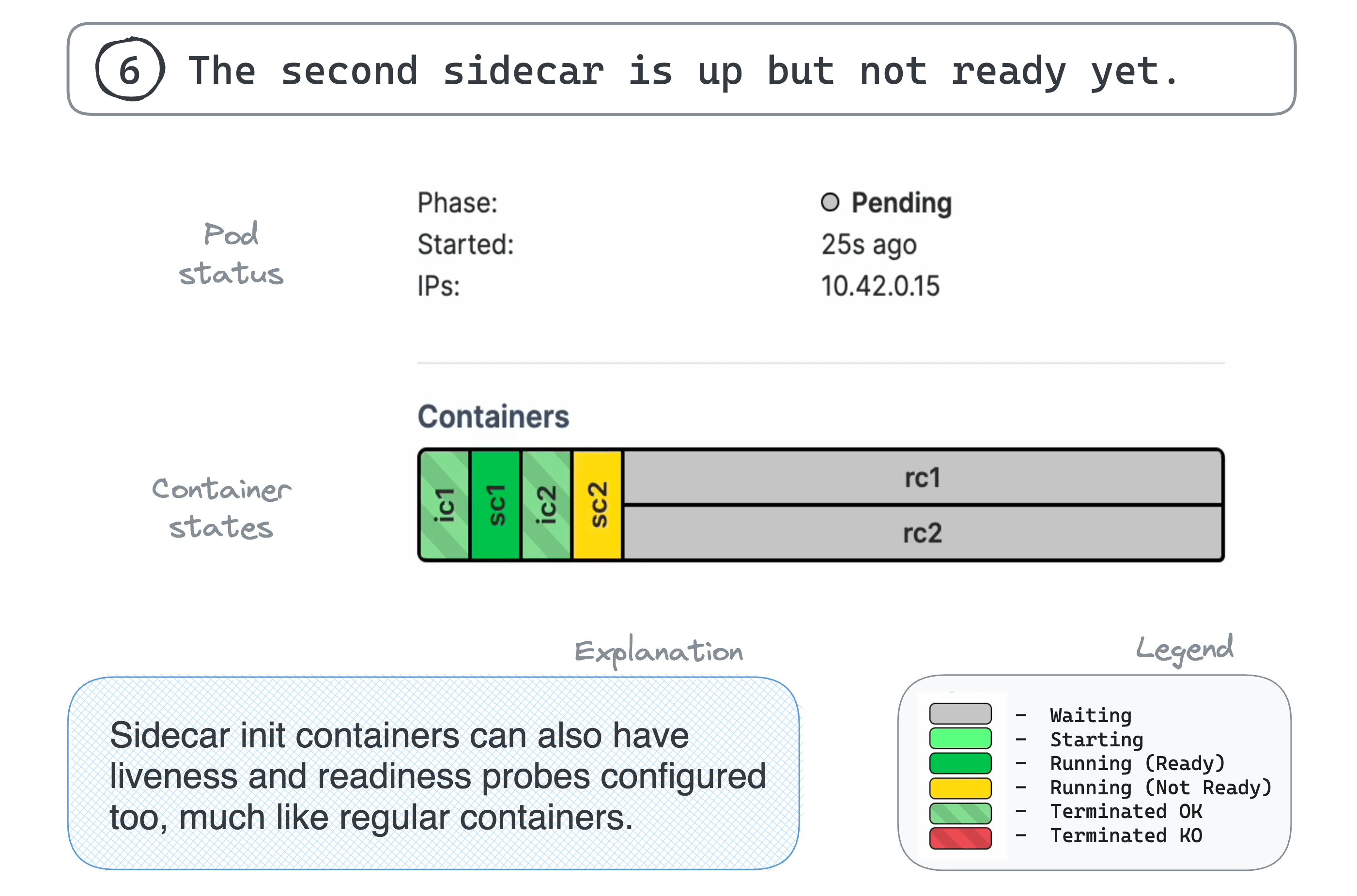
Task: Select the ic2 container segment
Action: pos(546,505)
